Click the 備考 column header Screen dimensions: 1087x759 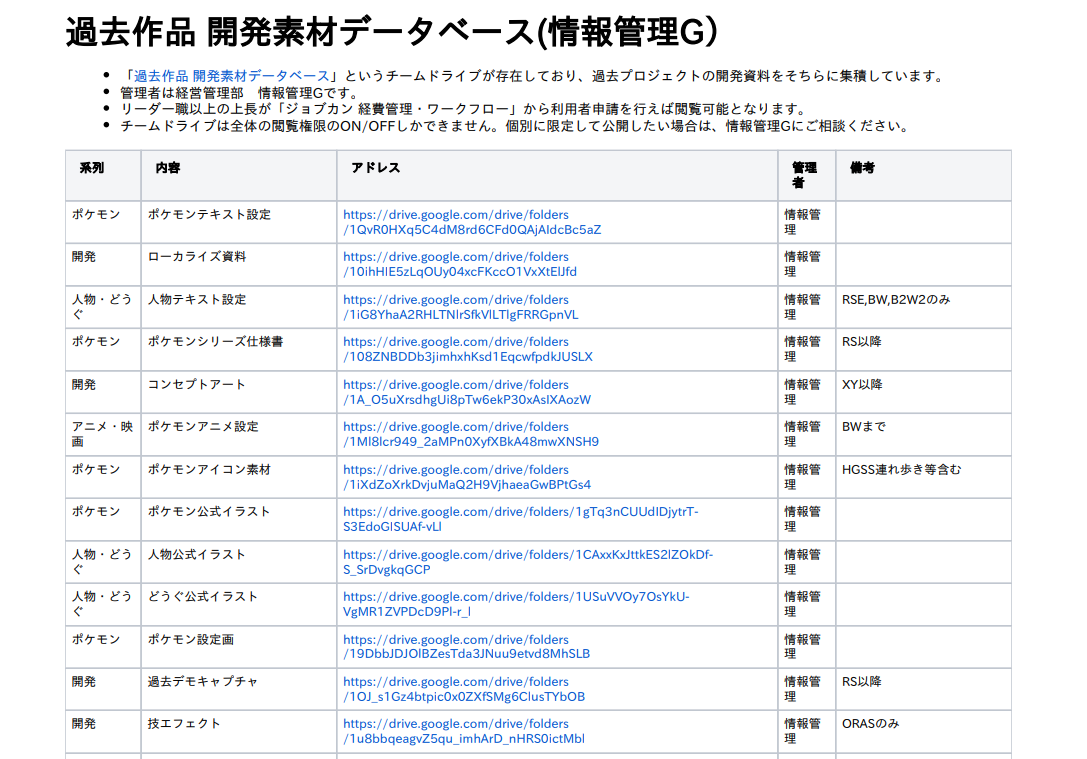(x=862, y=168)
